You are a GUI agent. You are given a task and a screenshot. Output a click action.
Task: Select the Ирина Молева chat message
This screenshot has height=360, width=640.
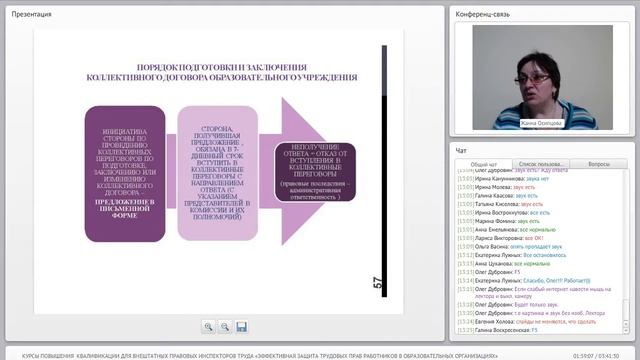click(496, 187)
